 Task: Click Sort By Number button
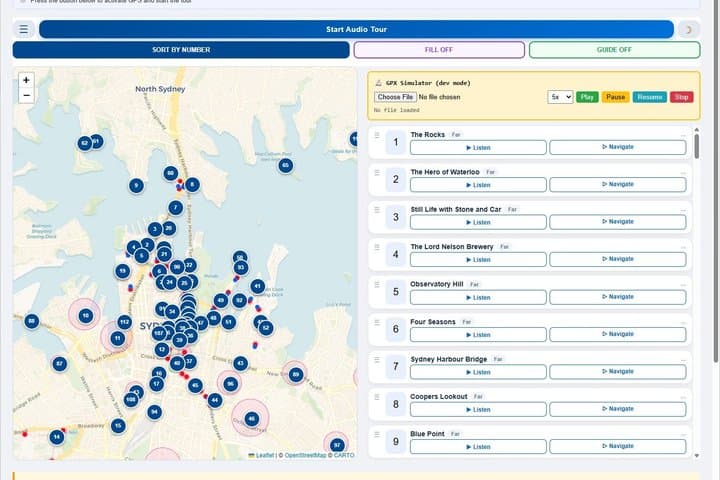click(181, 50)
